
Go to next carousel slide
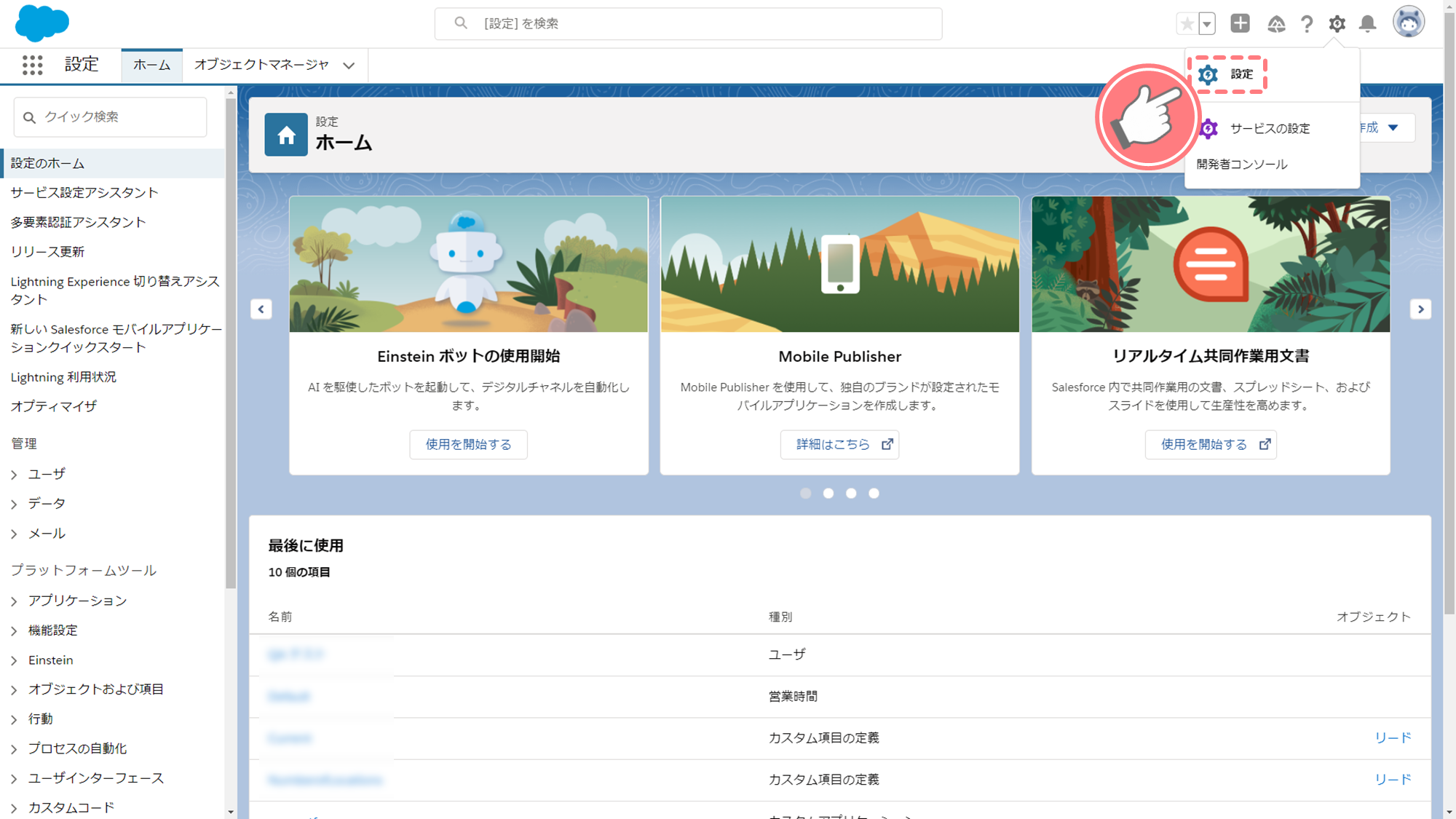[1420, 309]
